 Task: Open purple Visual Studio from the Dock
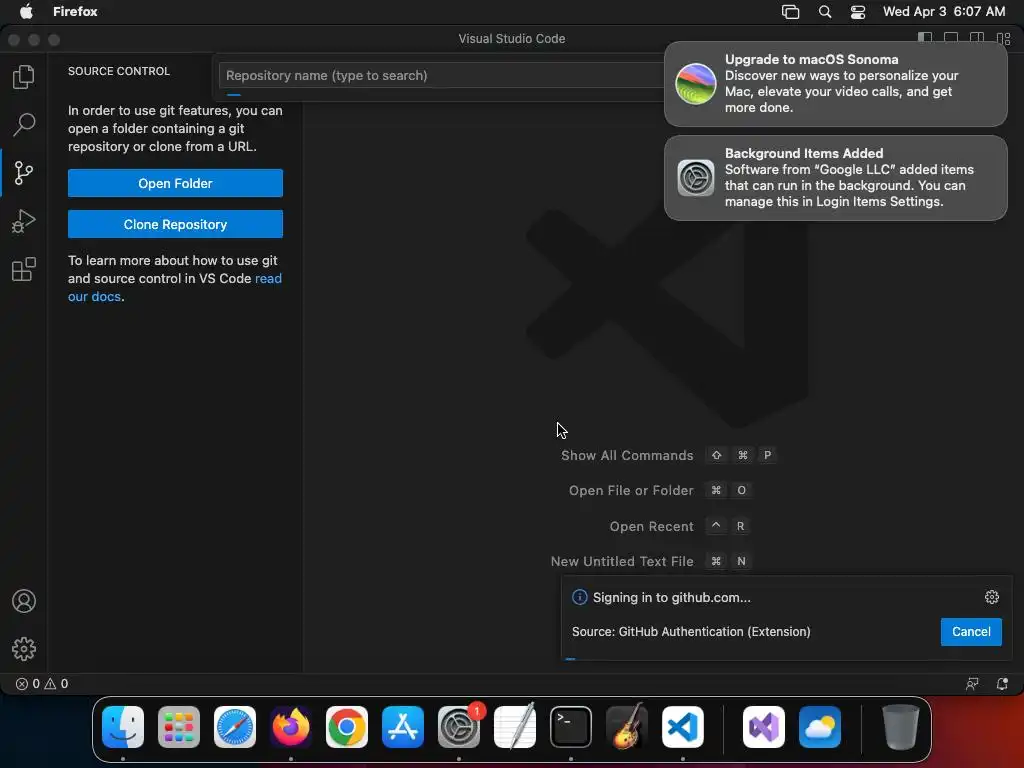tap(764, 727)
